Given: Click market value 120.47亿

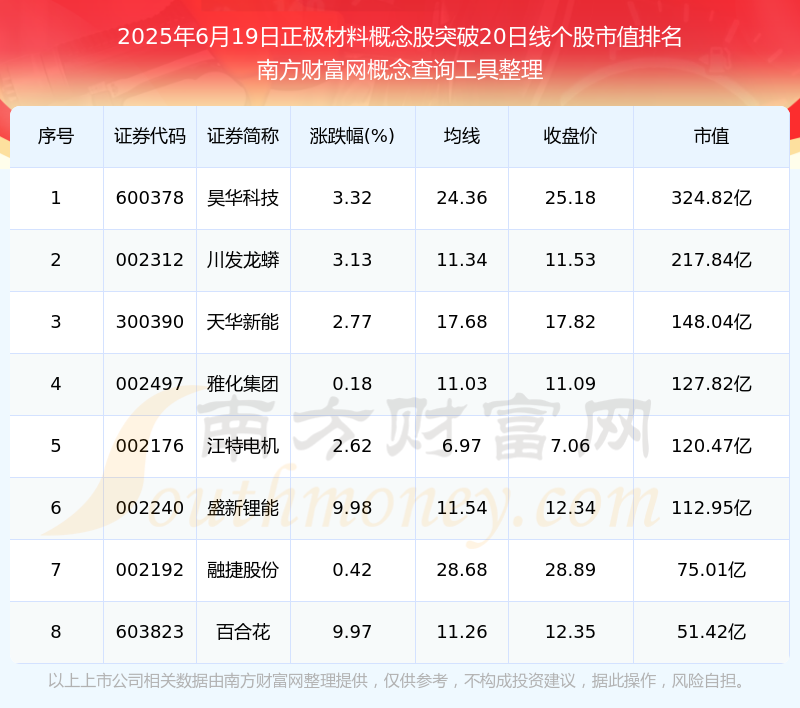Looking at the screenshot, I should point(711,446).
